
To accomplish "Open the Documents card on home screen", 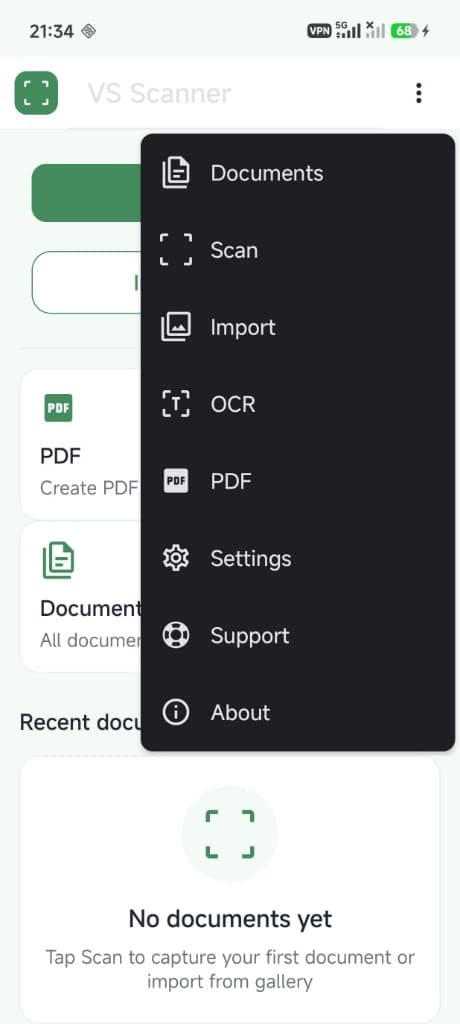I will point(82,597).
